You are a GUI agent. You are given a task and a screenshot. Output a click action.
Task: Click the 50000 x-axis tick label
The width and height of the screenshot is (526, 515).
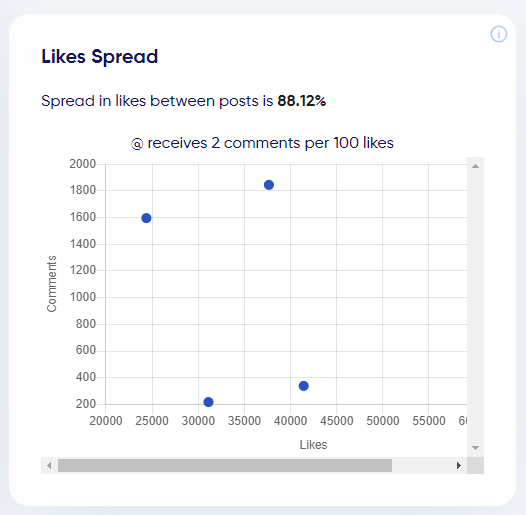383,421
